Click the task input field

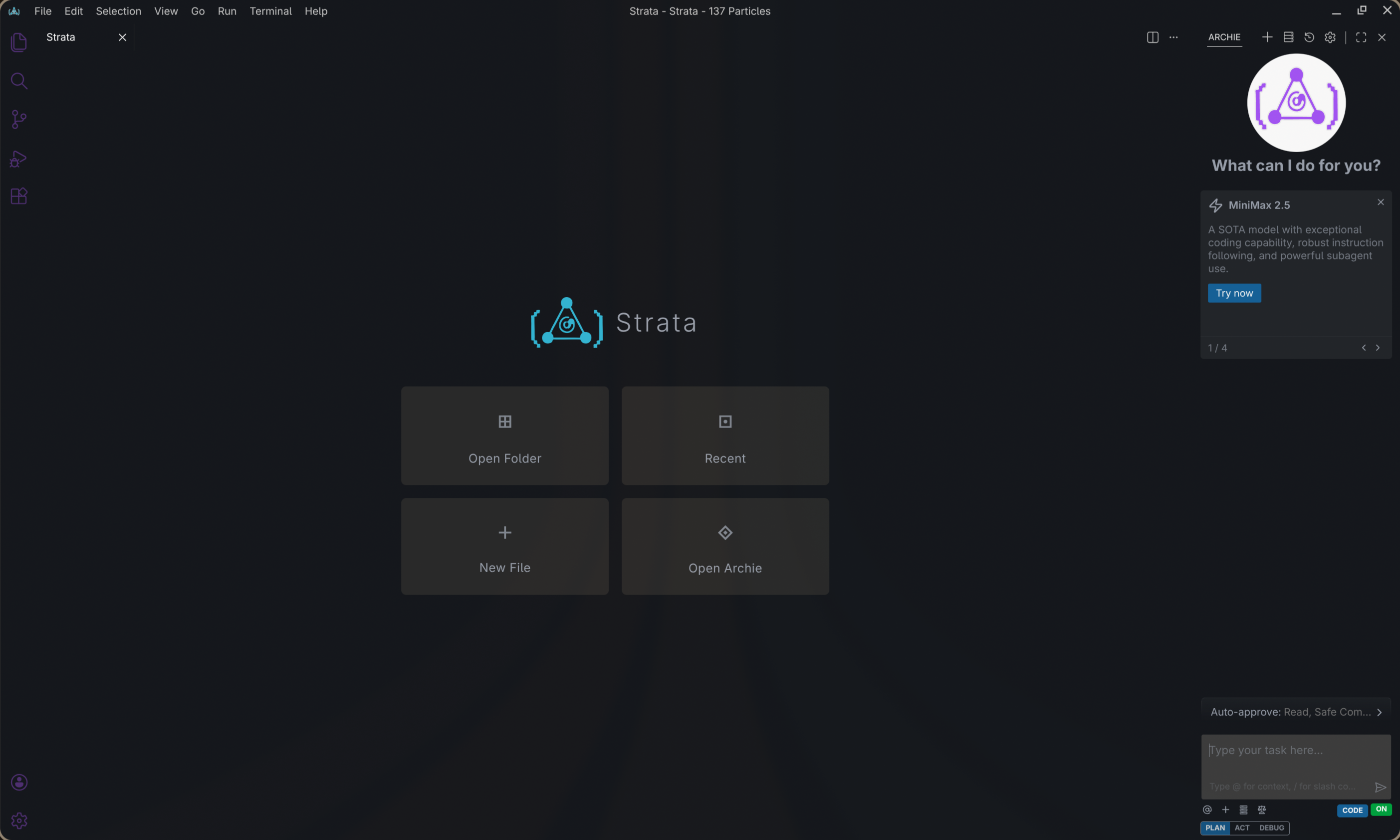tap(1295, 749)
